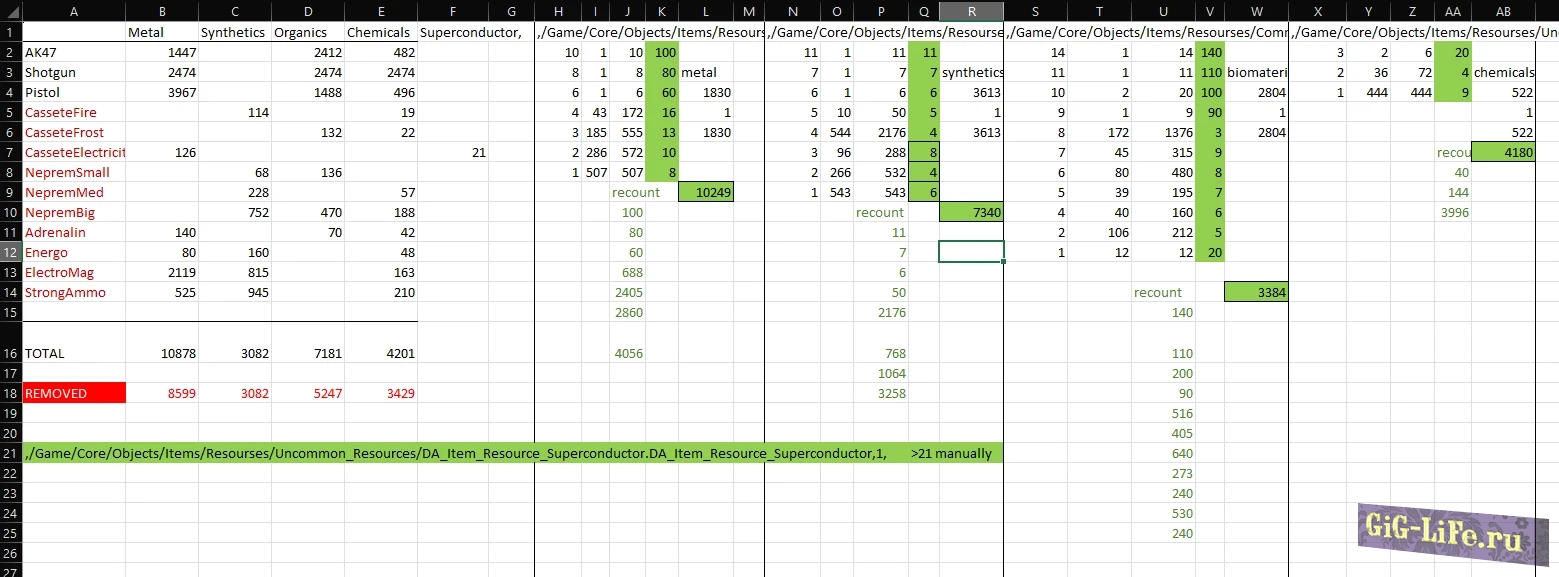
Task: Select row header 21
Action: (10, 453)
